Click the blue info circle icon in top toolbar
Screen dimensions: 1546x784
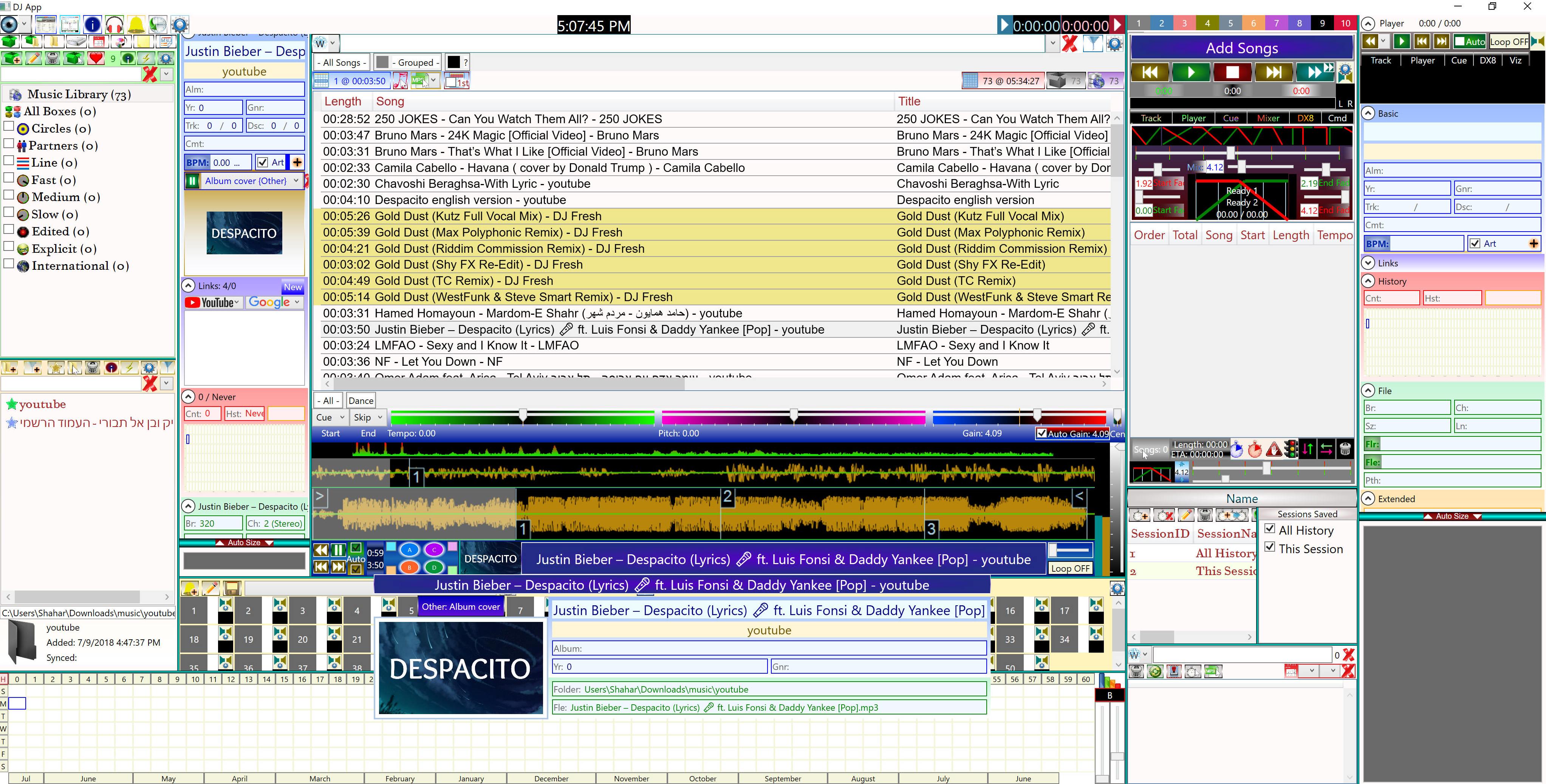point(93,25)
